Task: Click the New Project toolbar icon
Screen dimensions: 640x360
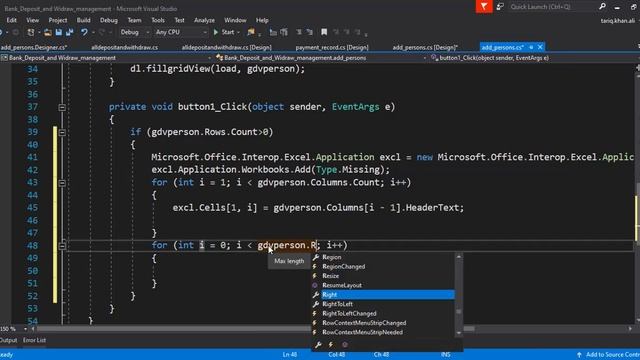Action: (31, 32)
